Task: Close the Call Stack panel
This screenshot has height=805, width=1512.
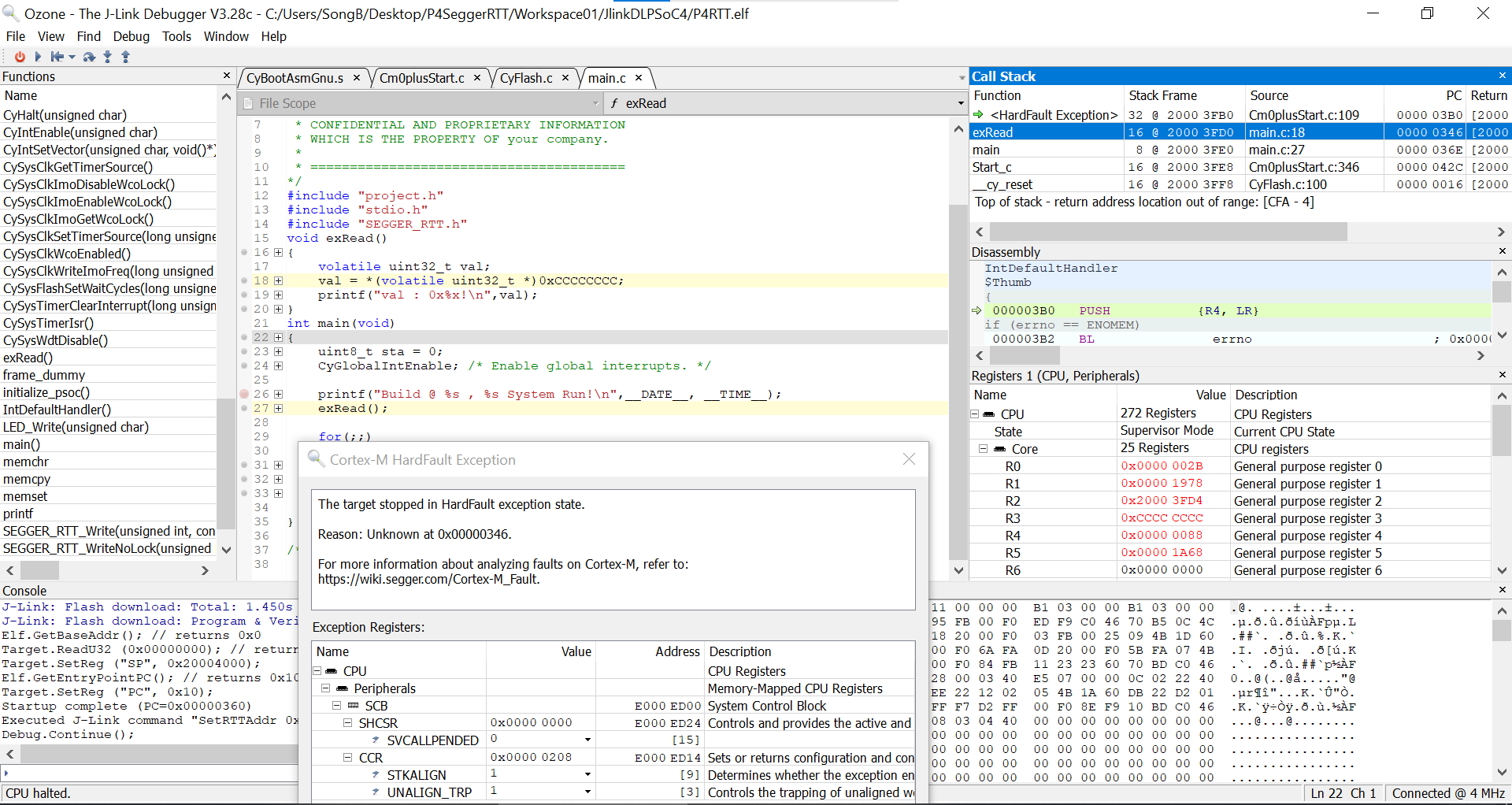Action: point(1502,76)
